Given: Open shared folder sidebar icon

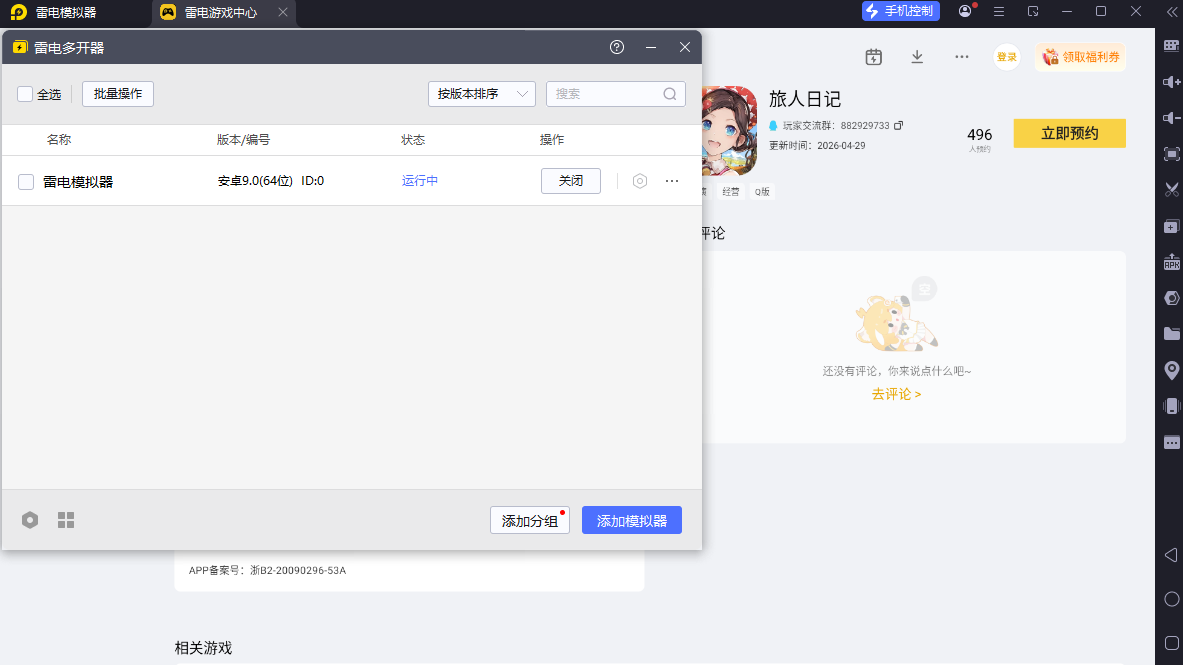Looking at the screenshot, I should (1171, 334).
